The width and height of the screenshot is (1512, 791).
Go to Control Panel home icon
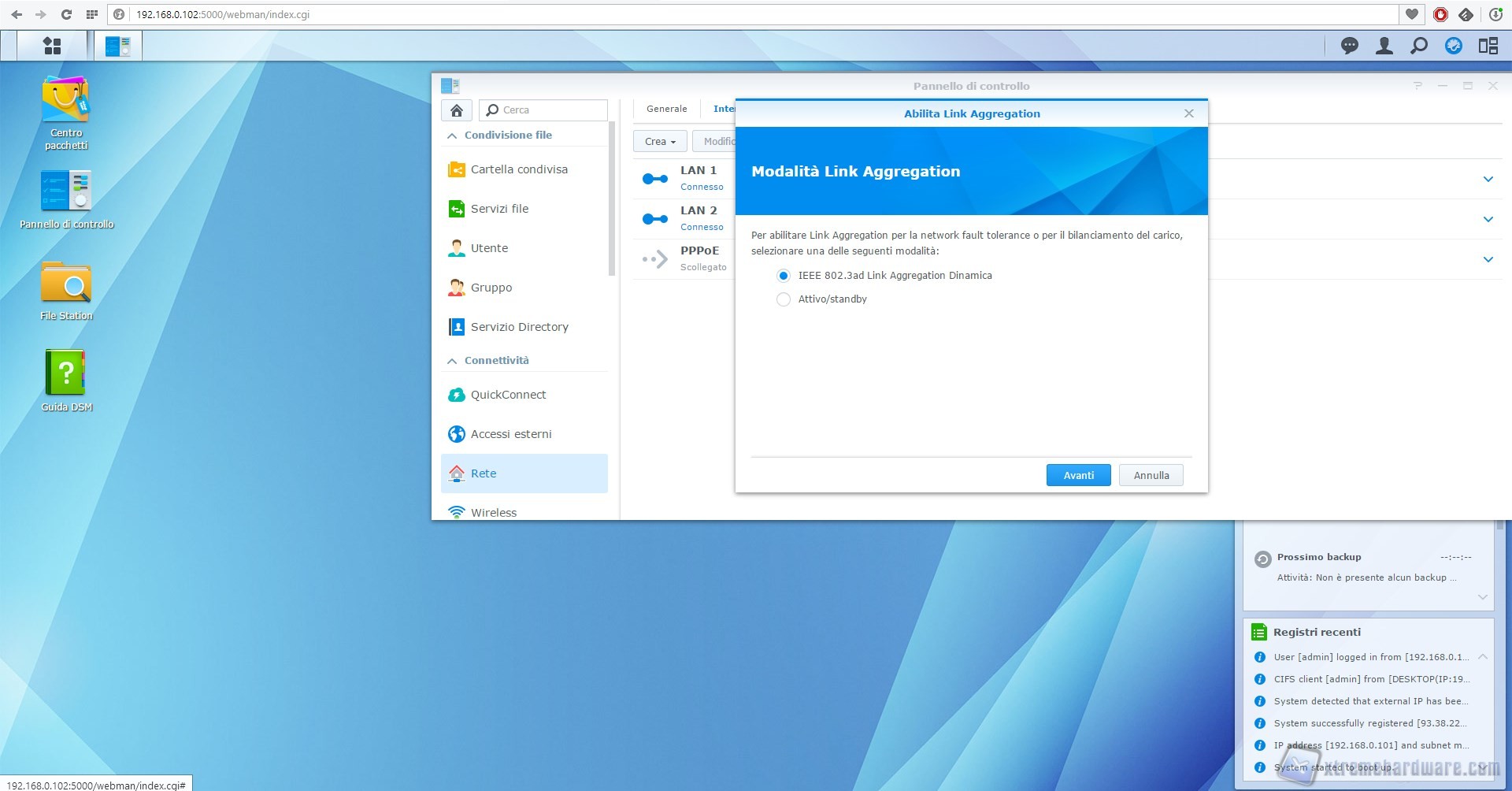[x=457, y=110]
